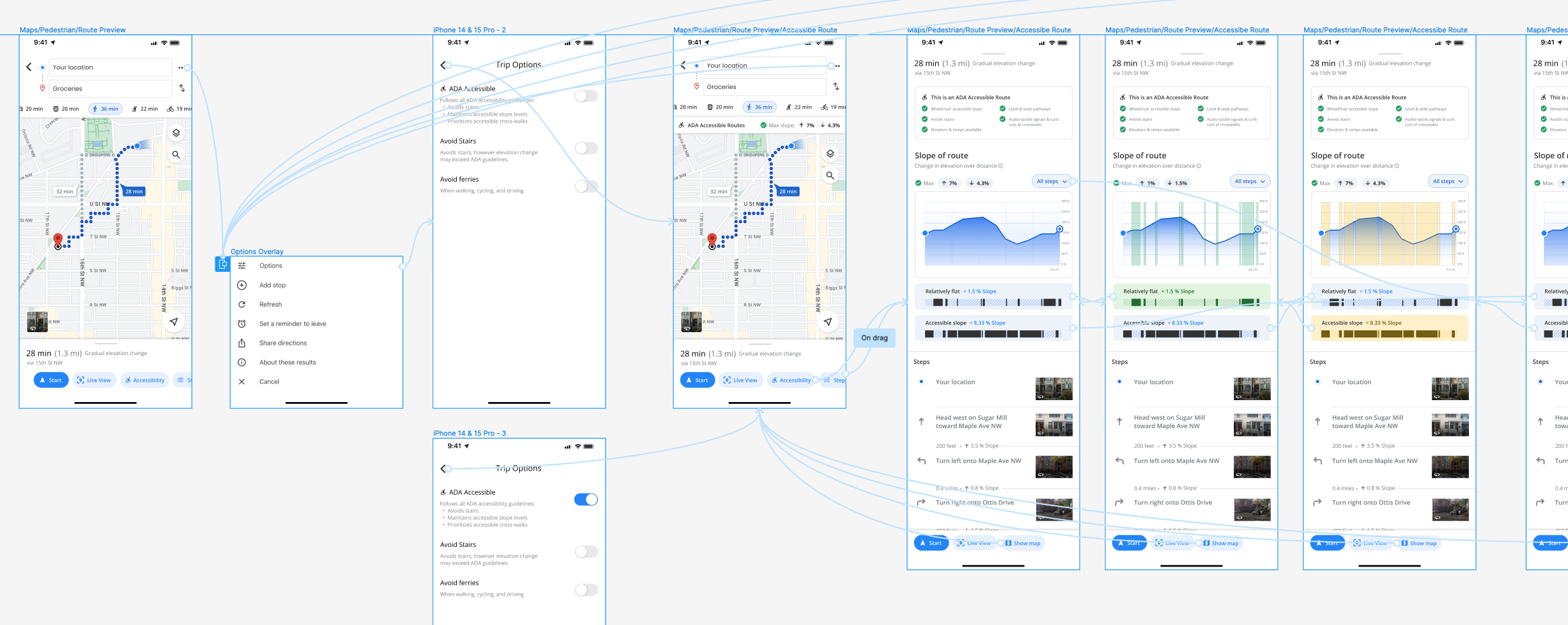Click Share directions icon in Options Overlay
Image resolution: width=1568 pixels, height=625 pixels.
[x=241, y=343]
